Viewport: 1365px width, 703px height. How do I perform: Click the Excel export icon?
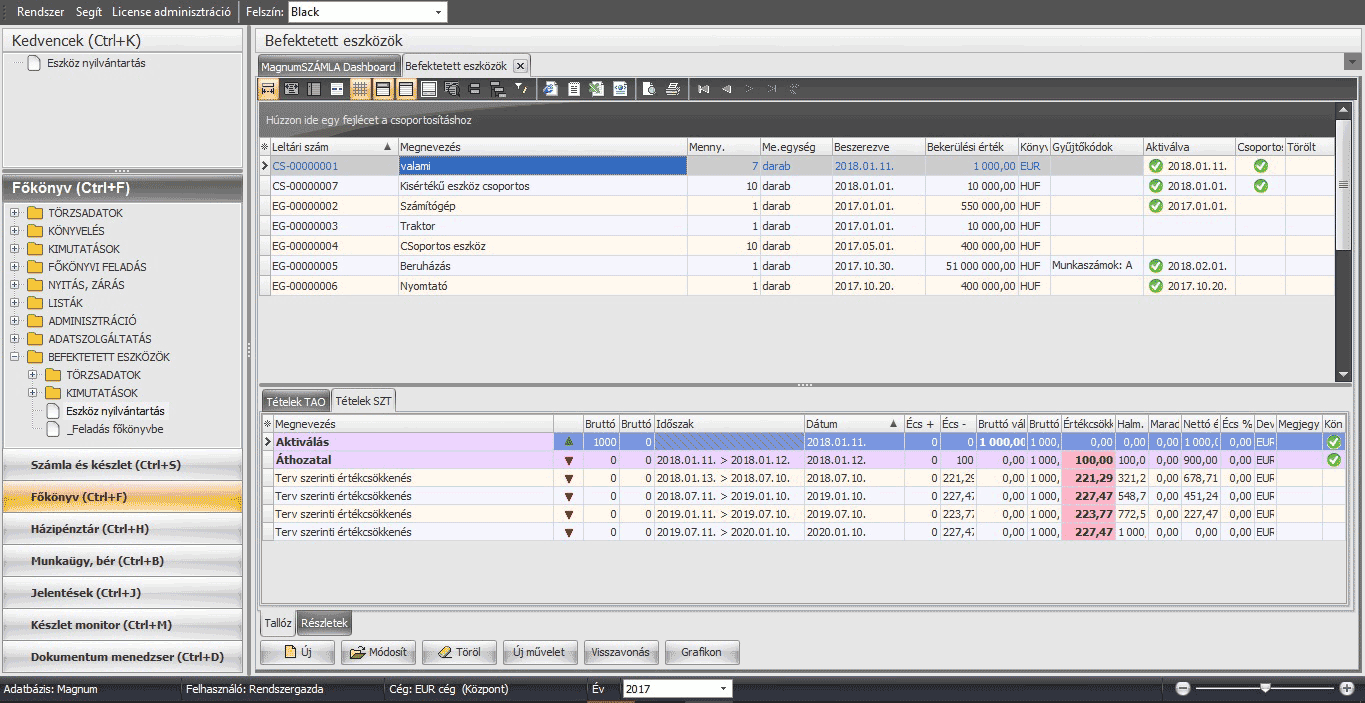(x=596, y=89)
